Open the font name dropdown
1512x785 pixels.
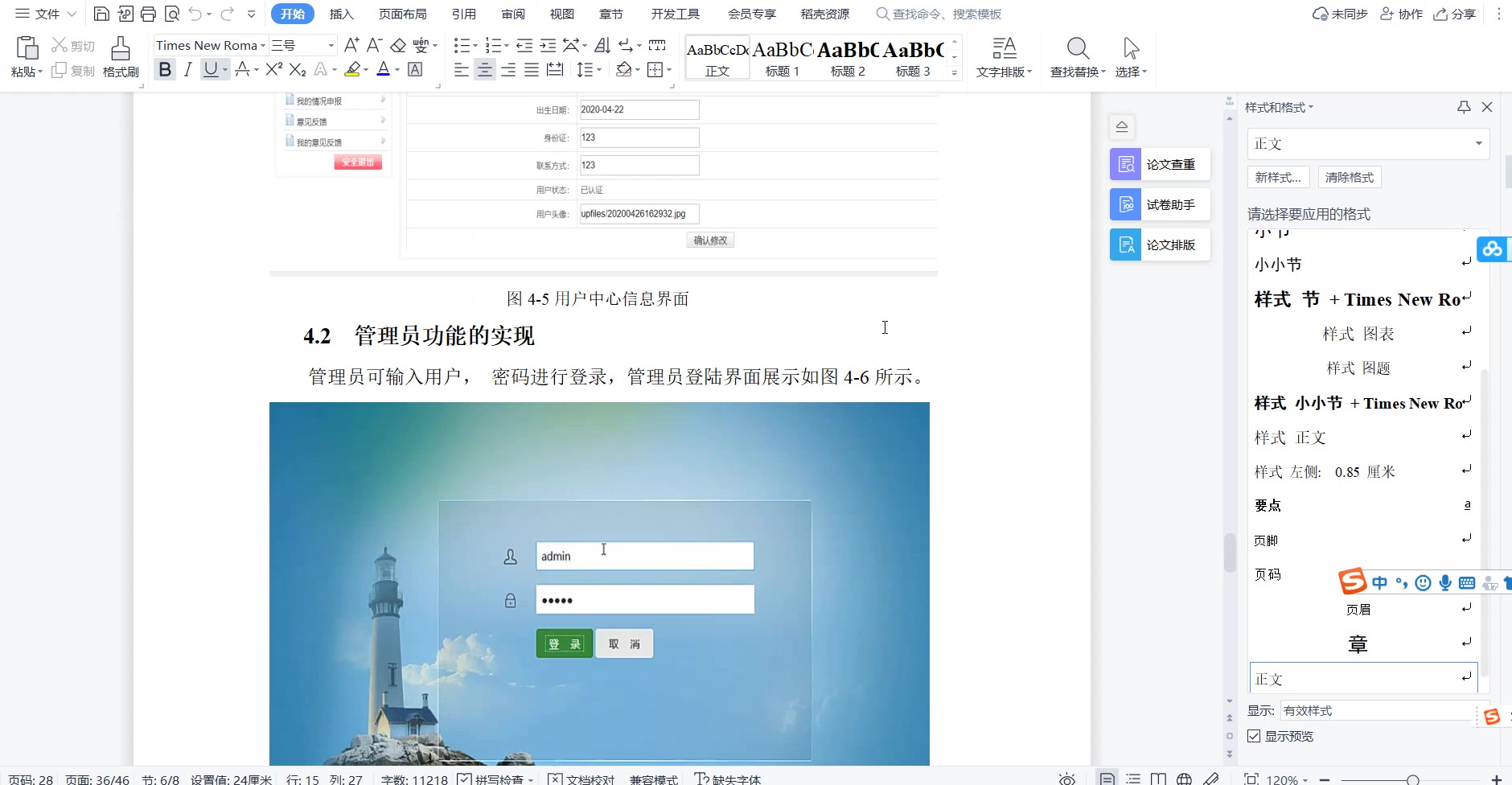tap(263, 45)
